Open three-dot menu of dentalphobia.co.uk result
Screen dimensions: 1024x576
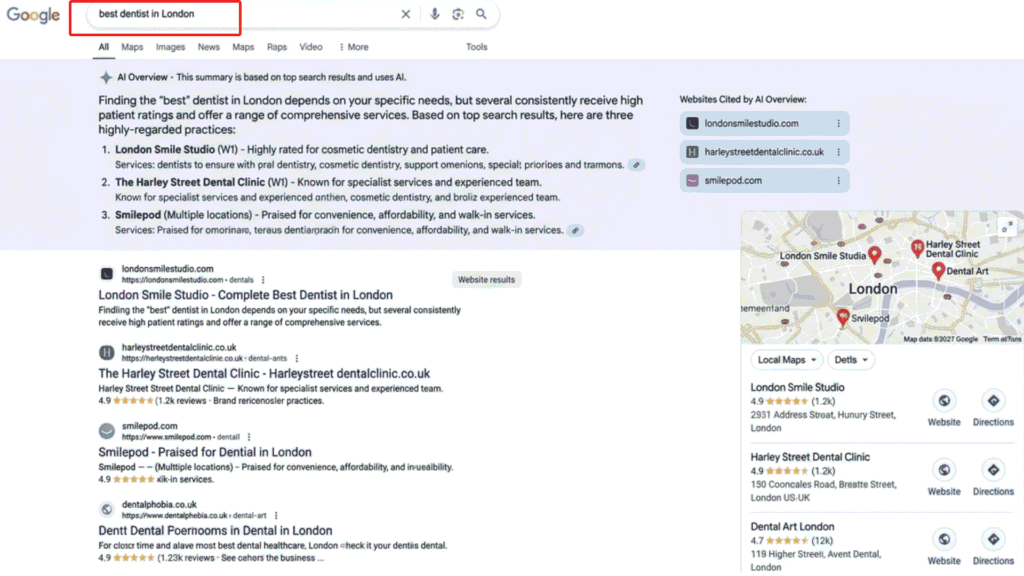click(276, 515)
